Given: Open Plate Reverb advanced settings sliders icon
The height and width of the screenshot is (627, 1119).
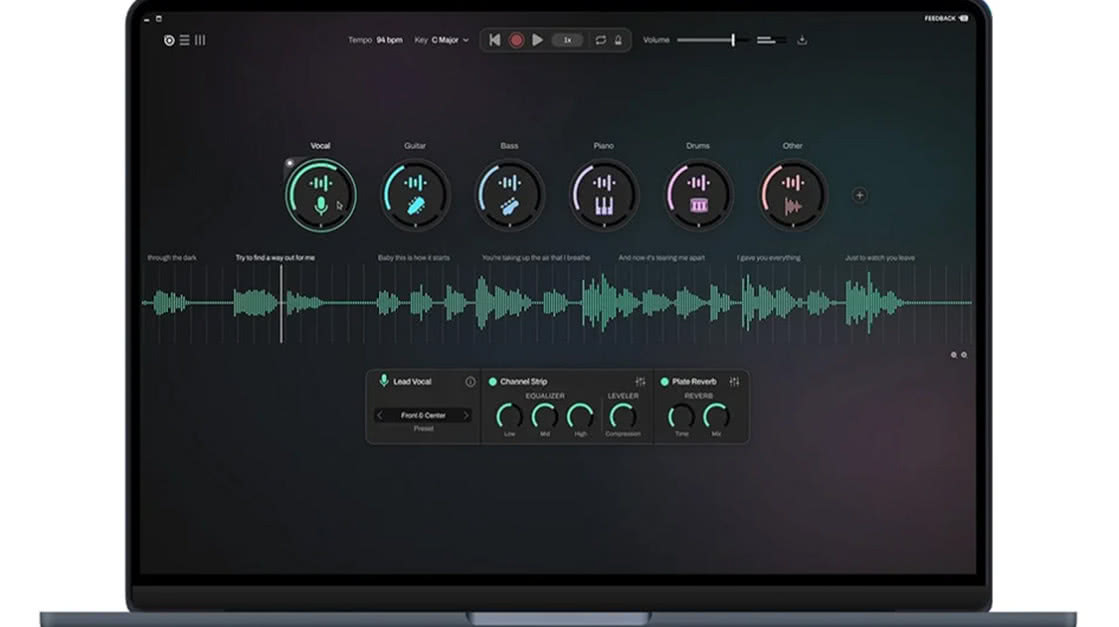Looking at the screenshot, I should coord(734,382).
